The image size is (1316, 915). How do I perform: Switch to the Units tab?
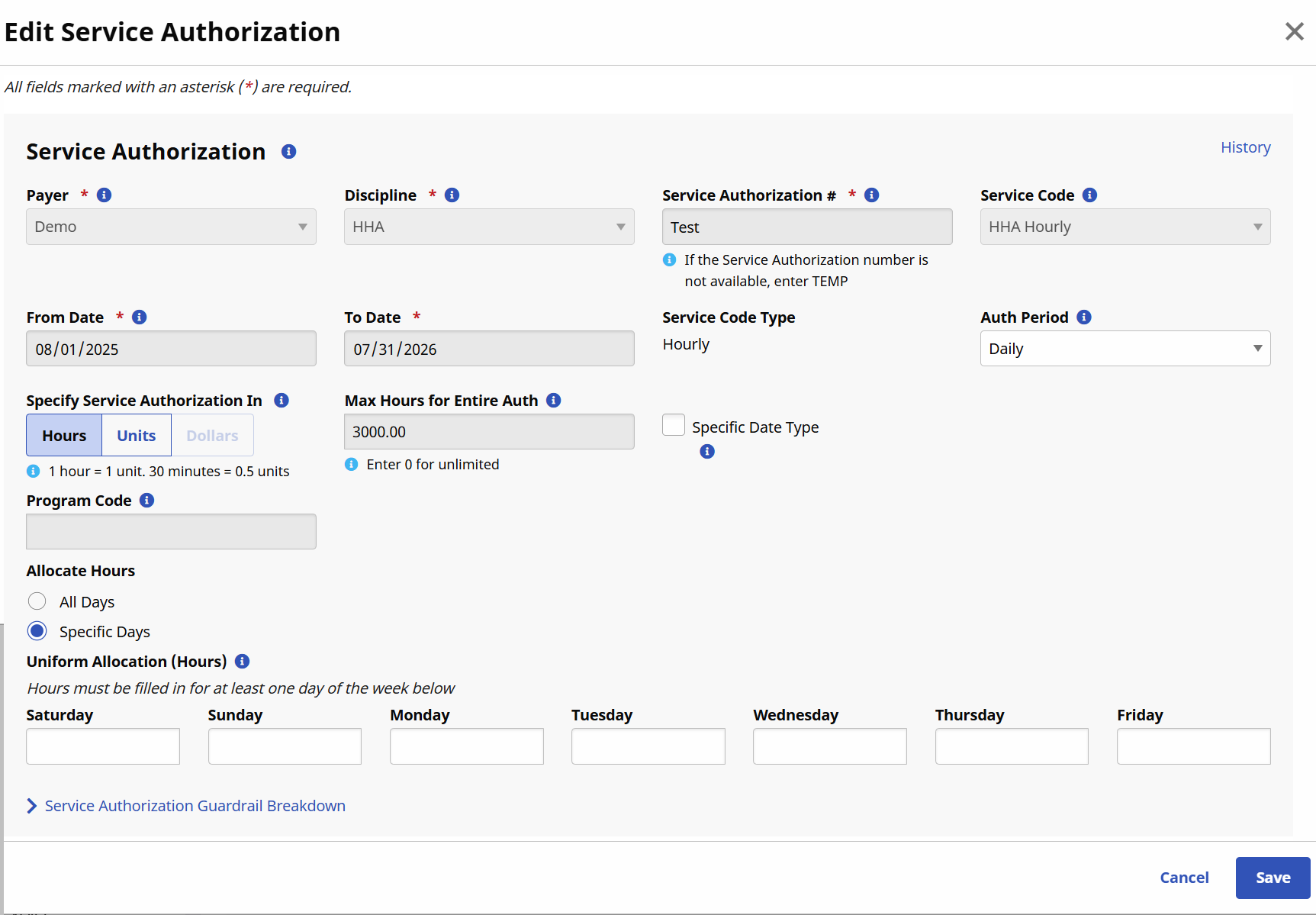[136, 435]
